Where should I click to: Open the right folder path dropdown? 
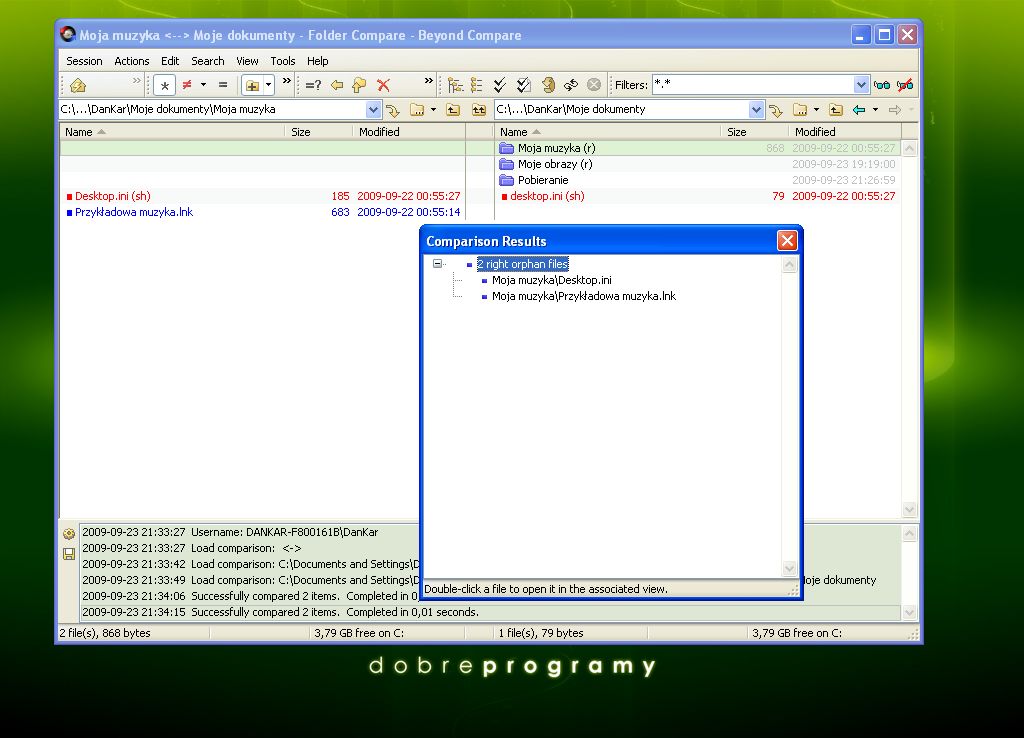pos(756,110)
